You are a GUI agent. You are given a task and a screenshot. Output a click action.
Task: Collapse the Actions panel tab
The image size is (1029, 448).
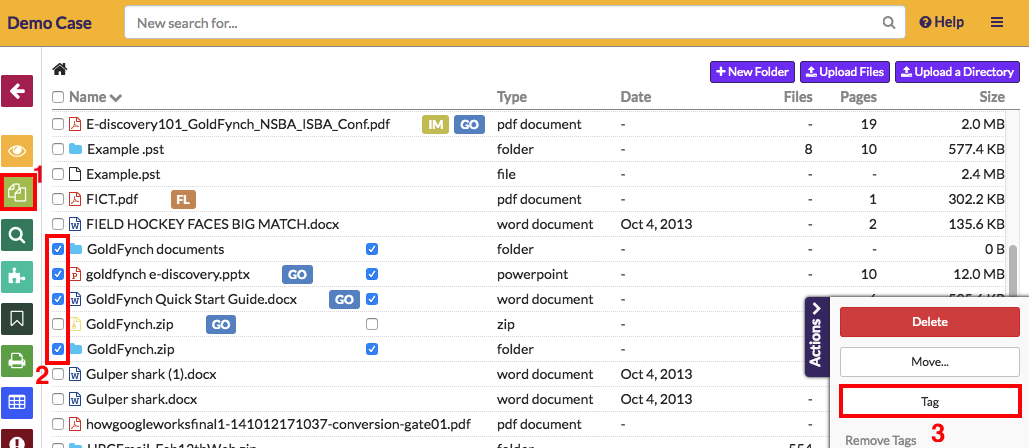(x=816, y=336)
